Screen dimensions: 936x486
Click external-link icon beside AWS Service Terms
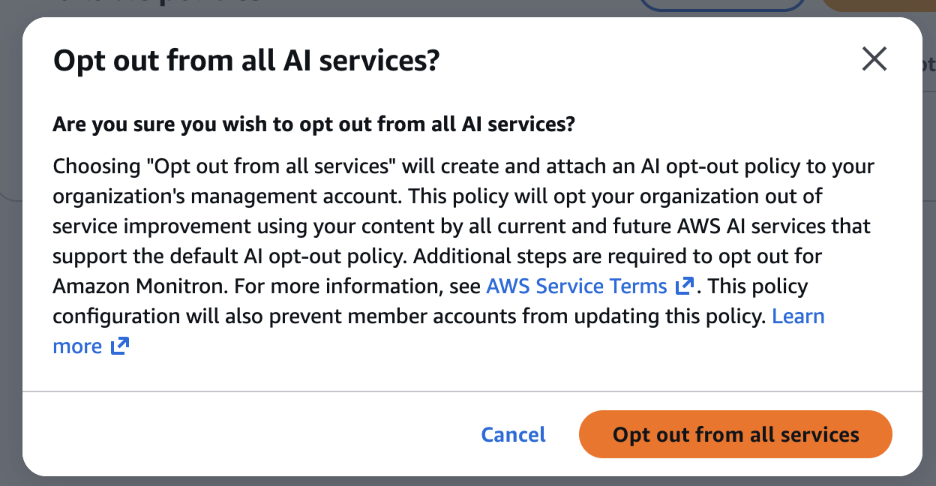point(685,287)
